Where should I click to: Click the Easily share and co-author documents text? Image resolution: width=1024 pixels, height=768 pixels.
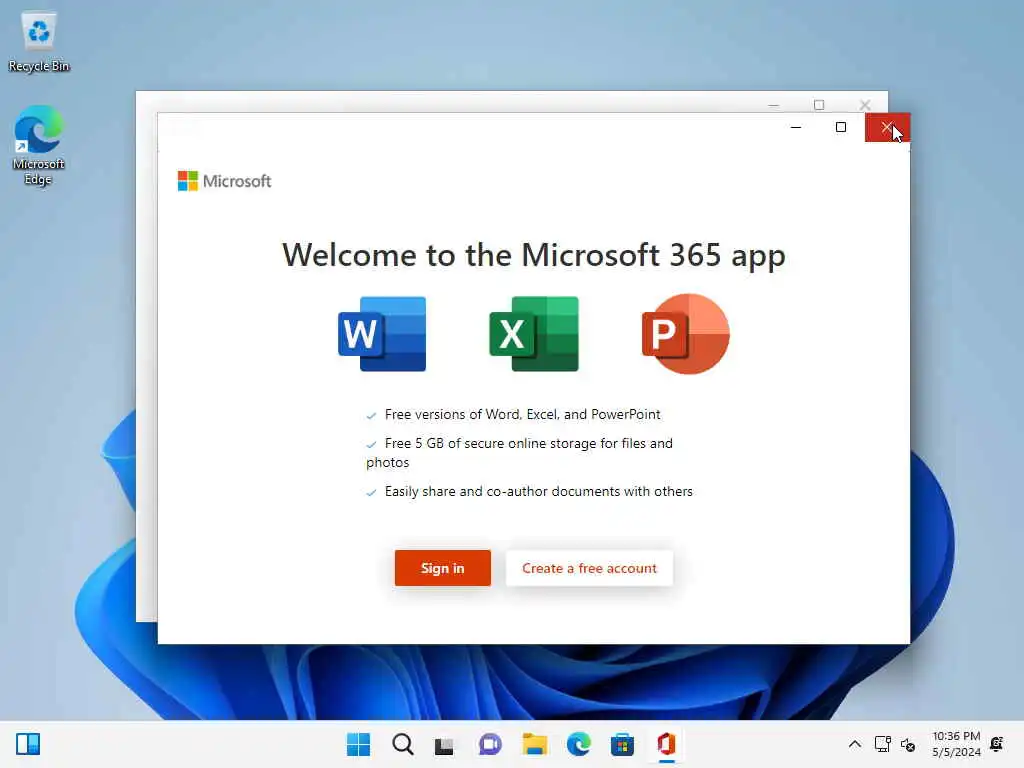click(x=538, y=491)
